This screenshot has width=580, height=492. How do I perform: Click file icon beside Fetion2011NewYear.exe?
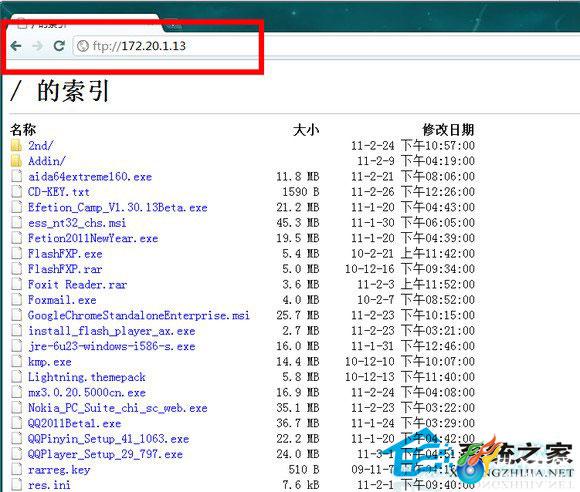coord(16,238)
